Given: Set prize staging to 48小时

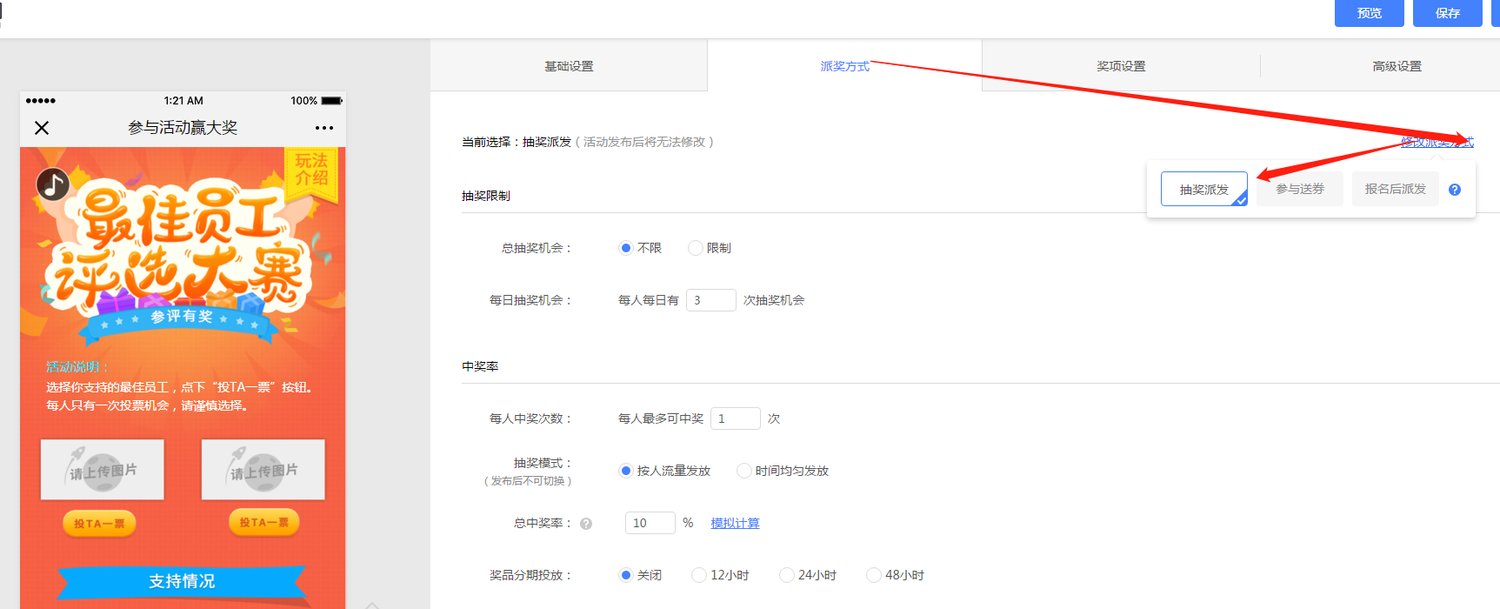Looking at the screenshot, I should point(874,575).
